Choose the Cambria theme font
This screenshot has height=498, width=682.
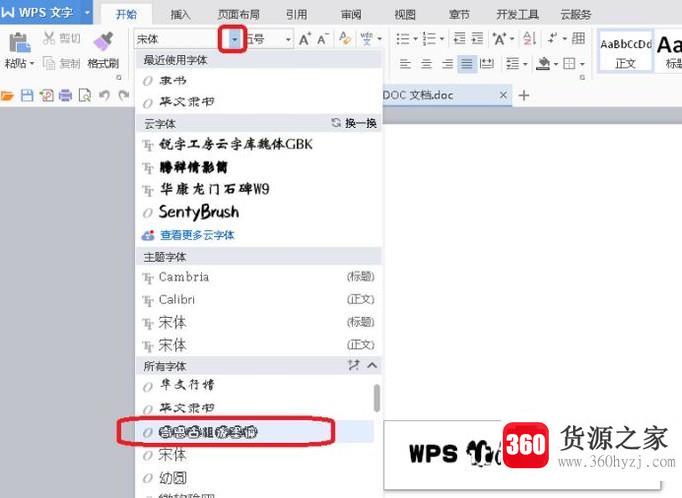pyautogui.click(x=258, y=277)
